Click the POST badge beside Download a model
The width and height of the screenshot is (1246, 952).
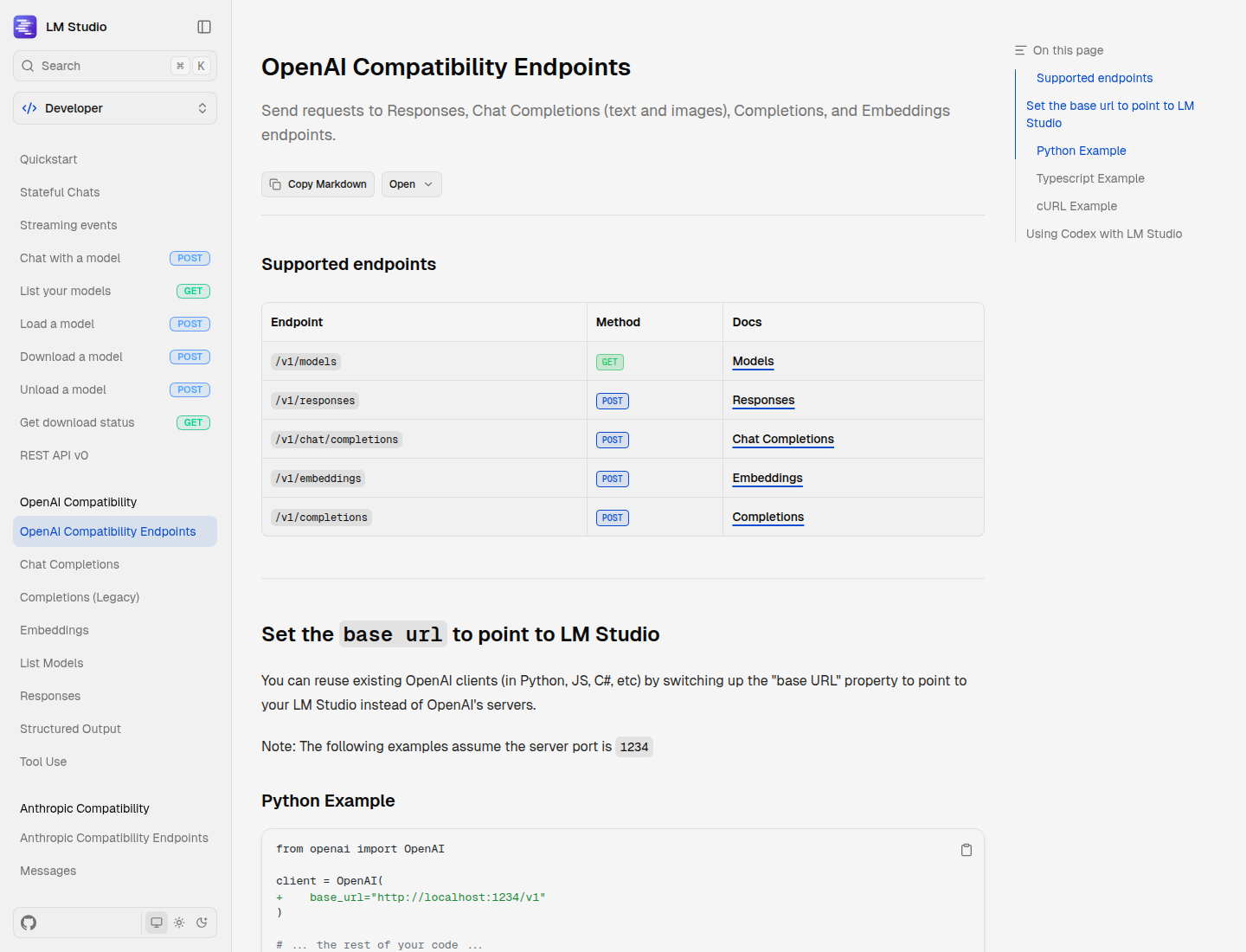189,357
